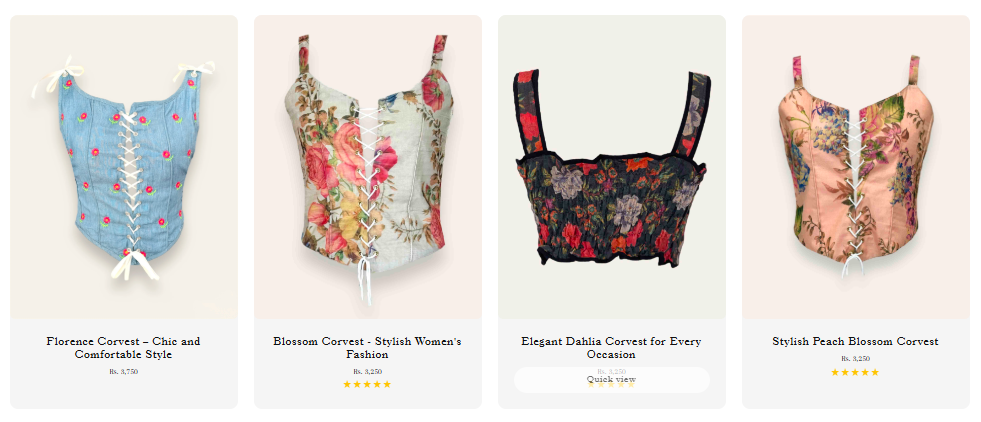Click first star of the Peach Blossom rating
This screenshot has width=981, height=422.
click(x=835, y=372)
